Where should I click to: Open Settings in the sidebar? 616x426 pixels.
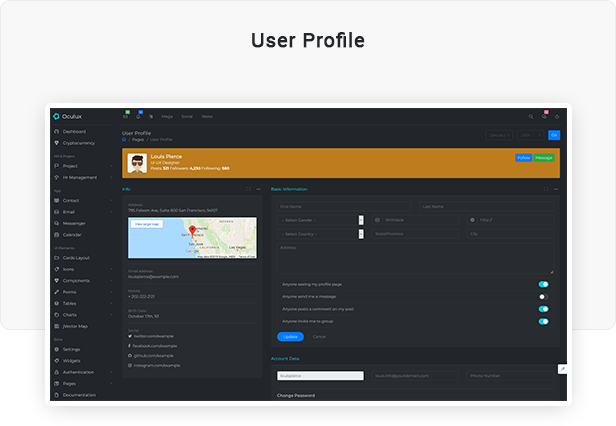[72, 349]
